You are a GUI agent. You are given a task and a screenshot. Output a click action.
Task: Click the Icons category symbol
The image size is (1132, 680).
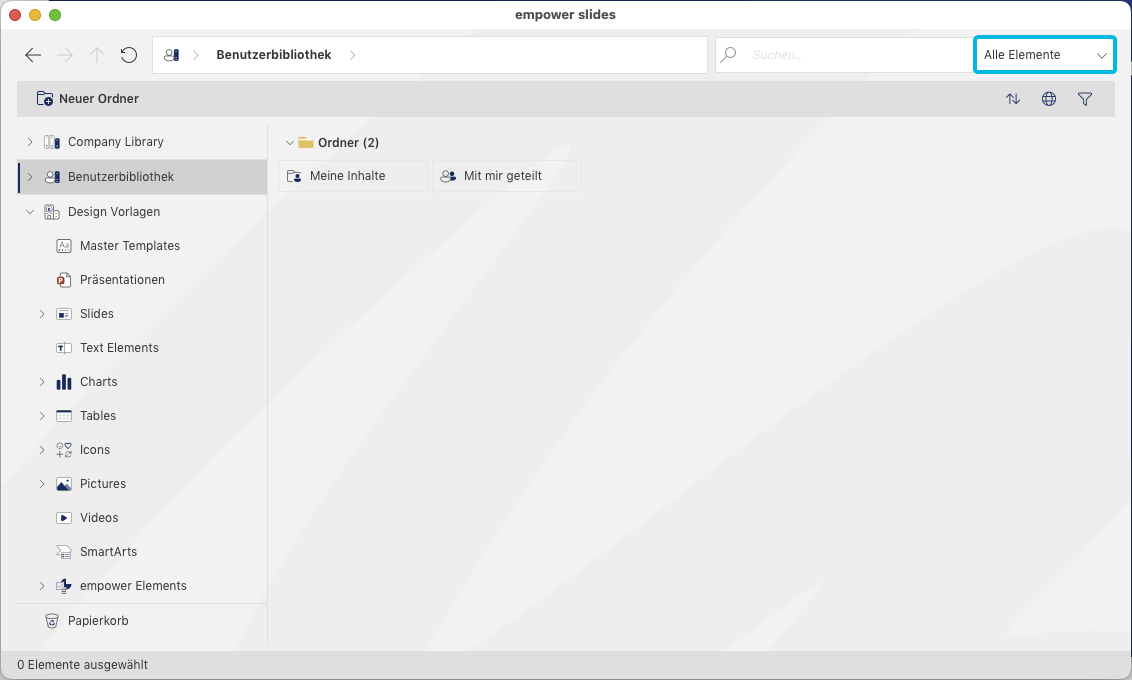tap(64, 450)
